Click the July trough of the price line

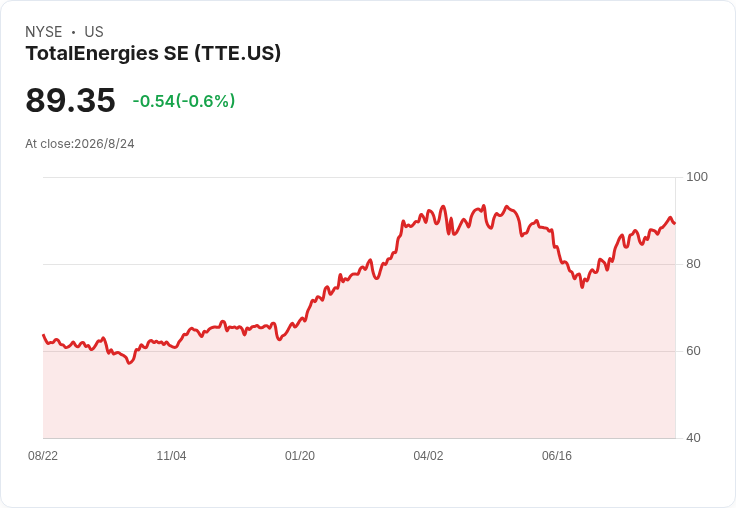click(x=582, y=287)
